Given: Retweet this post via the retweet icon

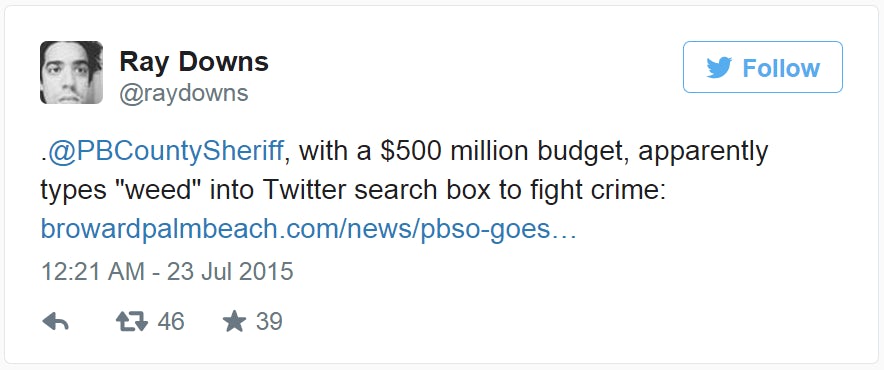Looking at the screenshot, I should pyautogui.click(x=132, y=322).
